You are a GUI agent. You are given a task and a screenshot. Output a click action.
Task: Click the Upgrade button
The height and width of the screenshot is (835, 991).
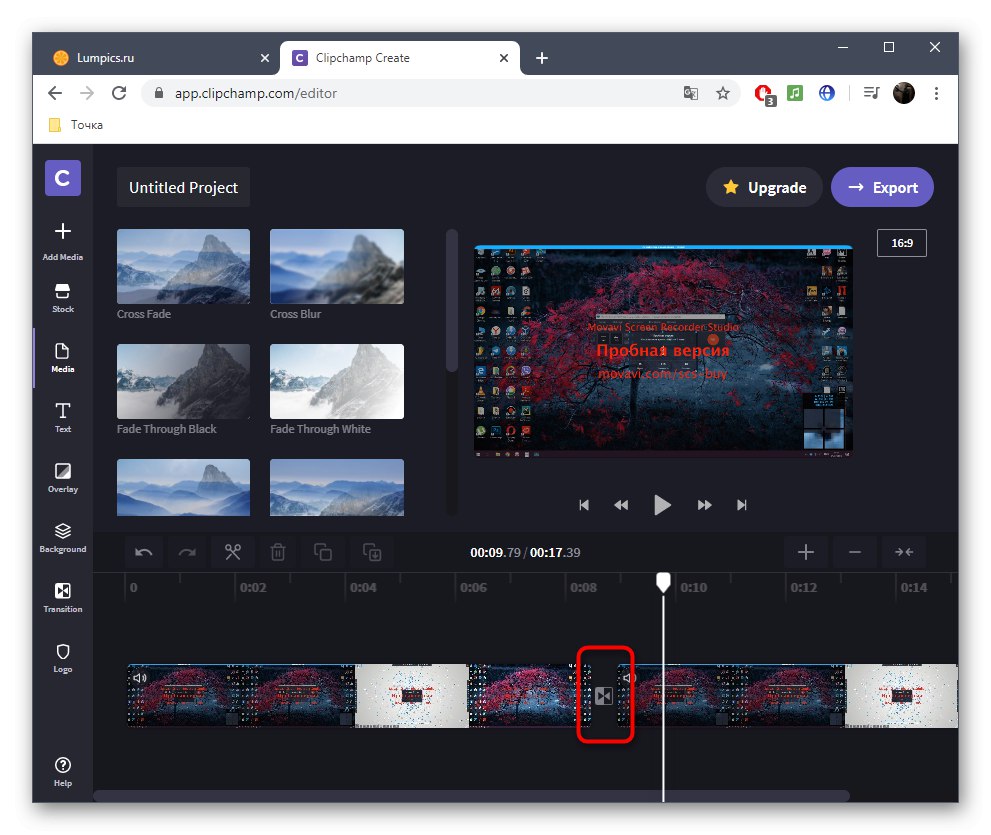pyautogui.click(x=764, y=187)
